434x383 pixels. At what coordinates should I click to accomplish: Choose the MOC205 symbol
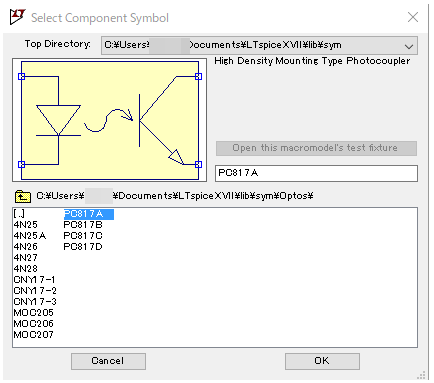click(x=33, y=313)
